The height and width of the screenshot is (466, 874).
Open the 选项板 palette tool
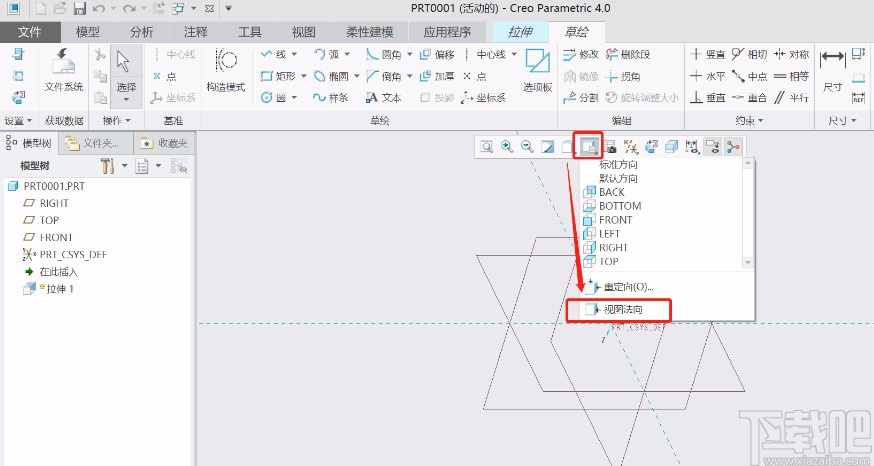coord(537,70)
